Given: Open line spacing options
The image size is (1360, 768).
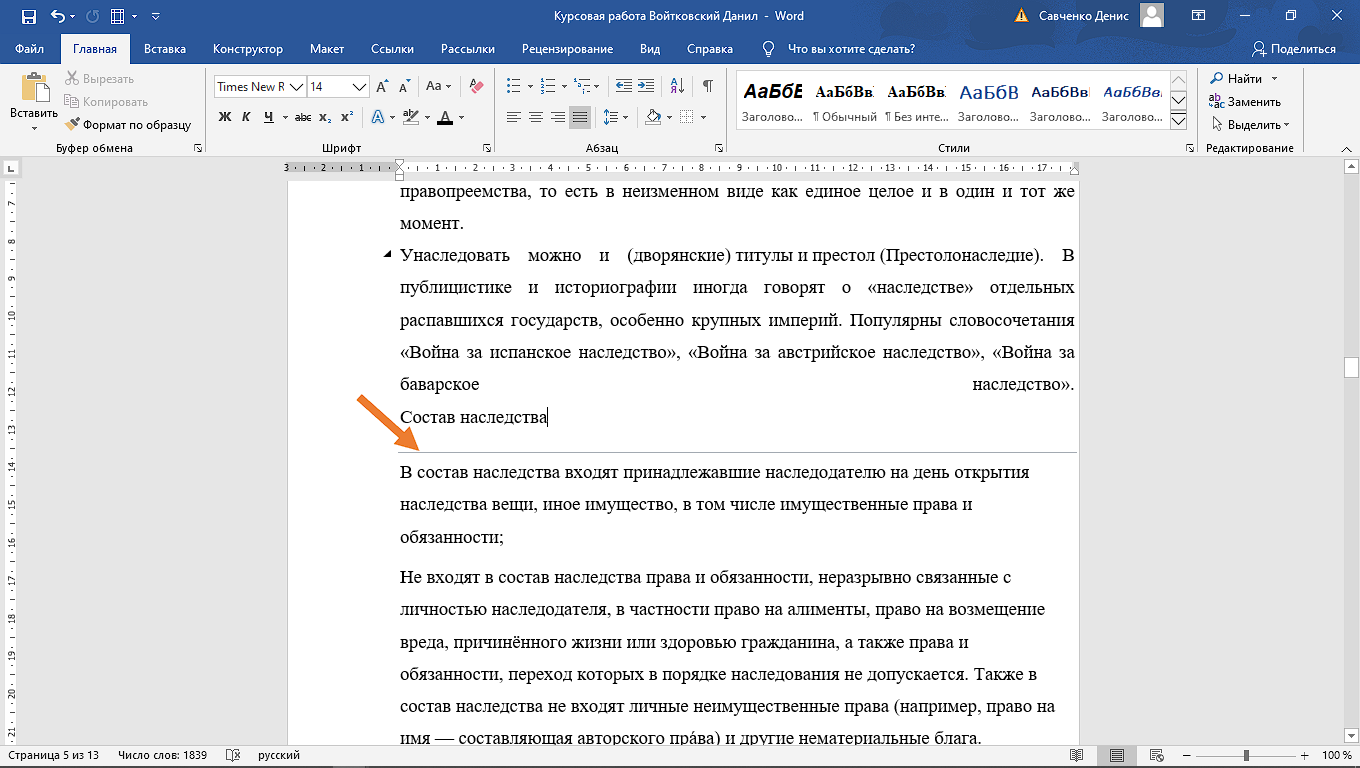Looking at the screenshot, I should (x=616, y=117).
